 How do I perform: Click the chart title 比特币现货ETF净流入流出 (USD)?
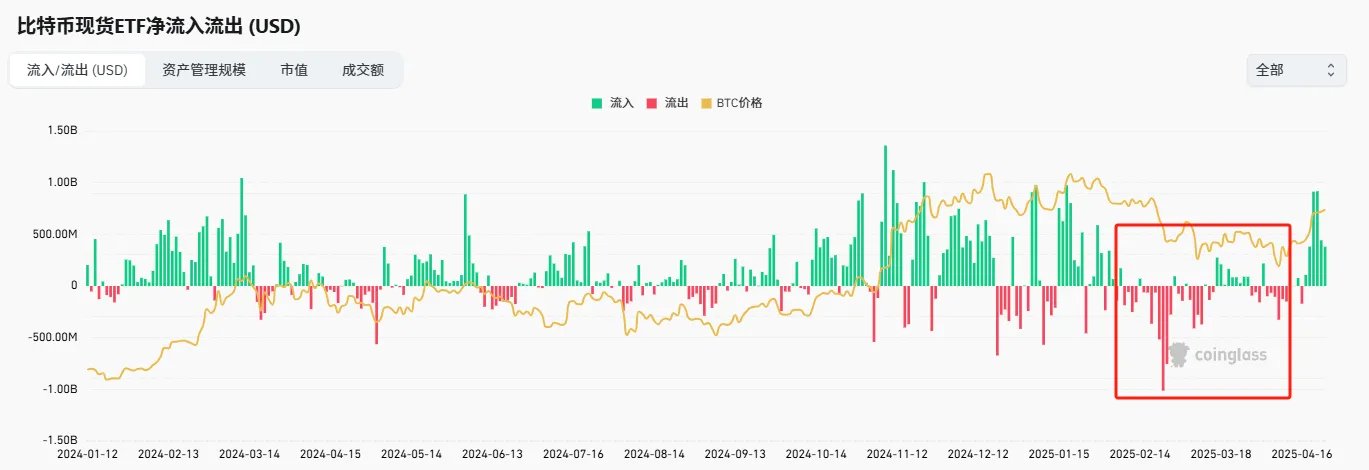(159, 26)
